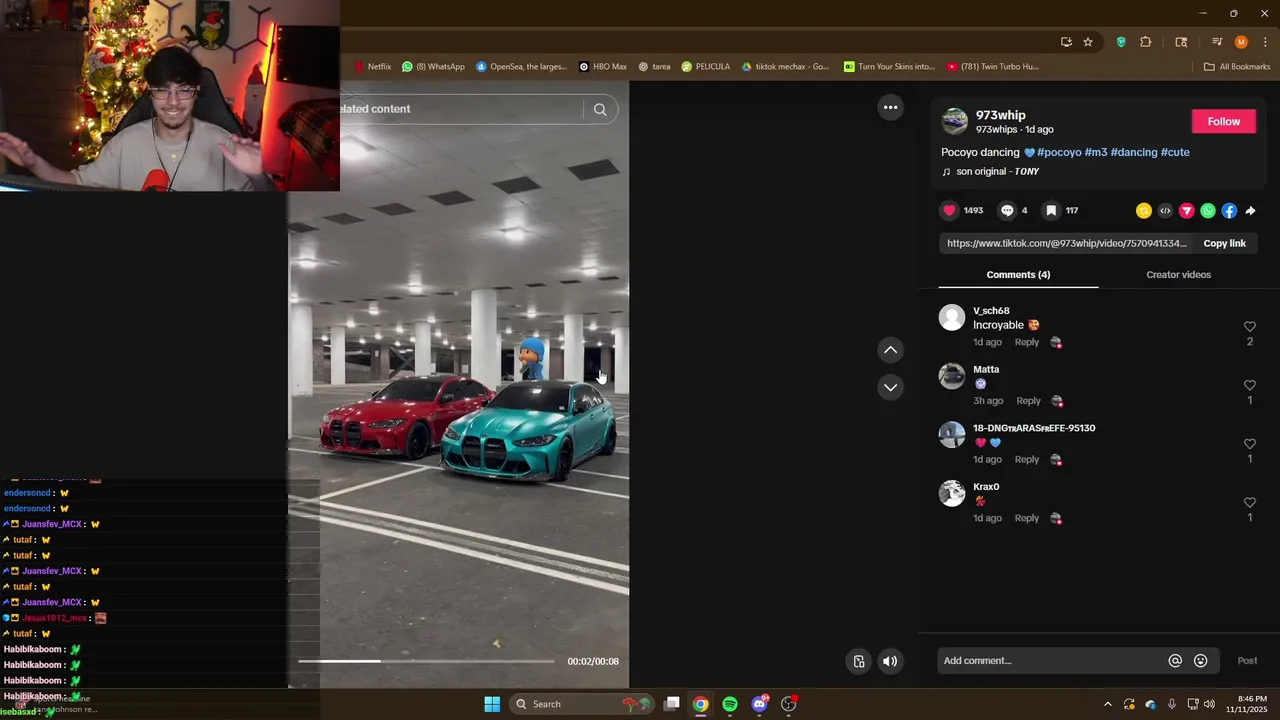Share to WhatsApp icon
This screenshot has height=720, width=1280.
point(1208,211)
